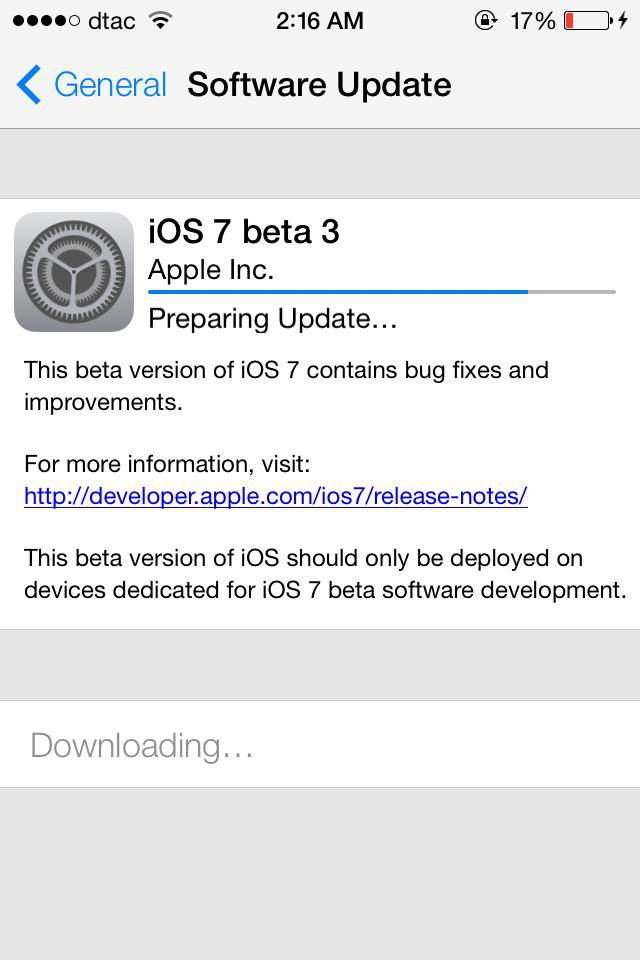640x960 pixels.
Task: Click the update progress bar
Action: pyautogui.click(x=382, y=292)
